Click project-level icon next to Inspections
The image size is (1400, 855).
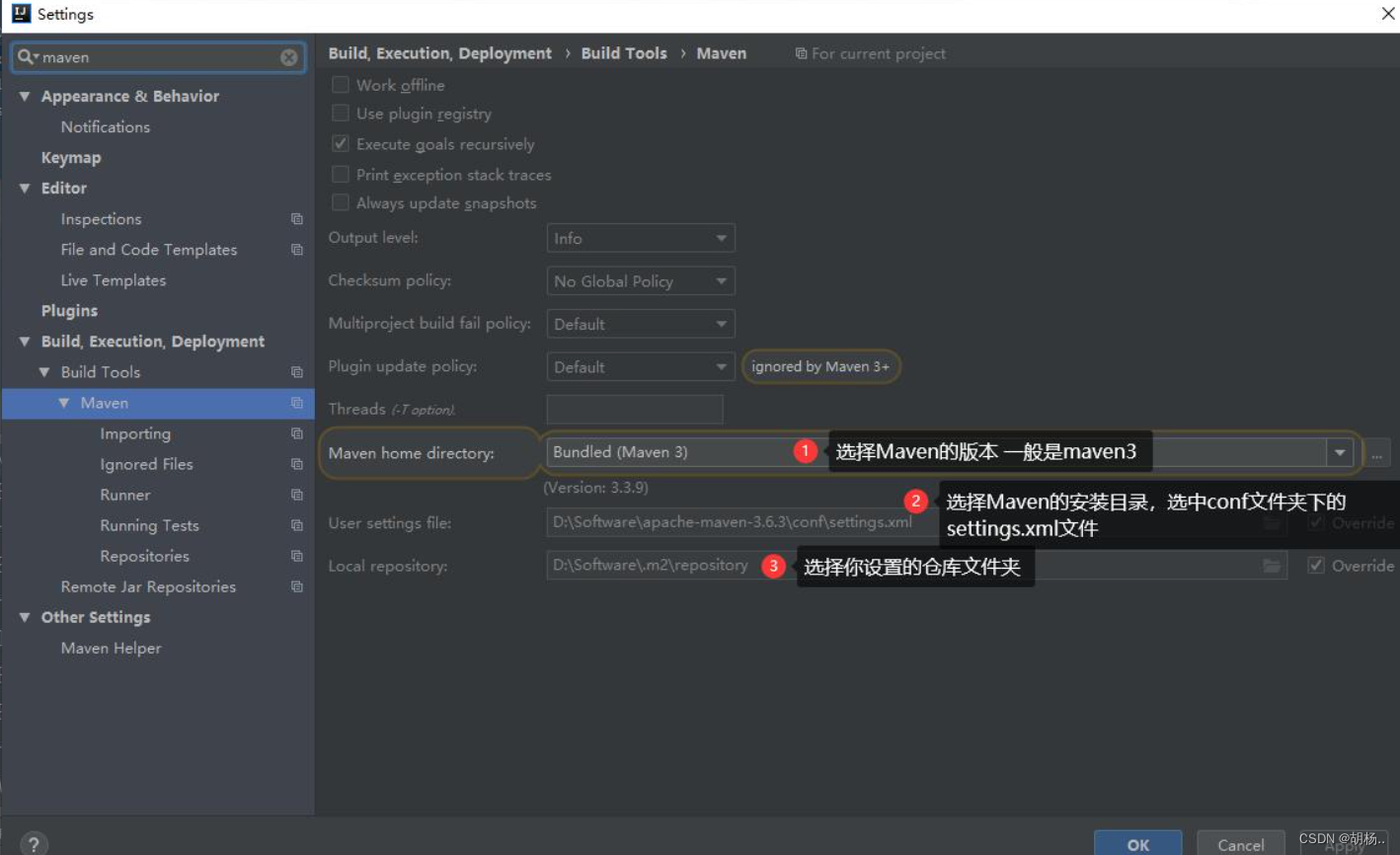pyautogui.click(x=296, y=219)
